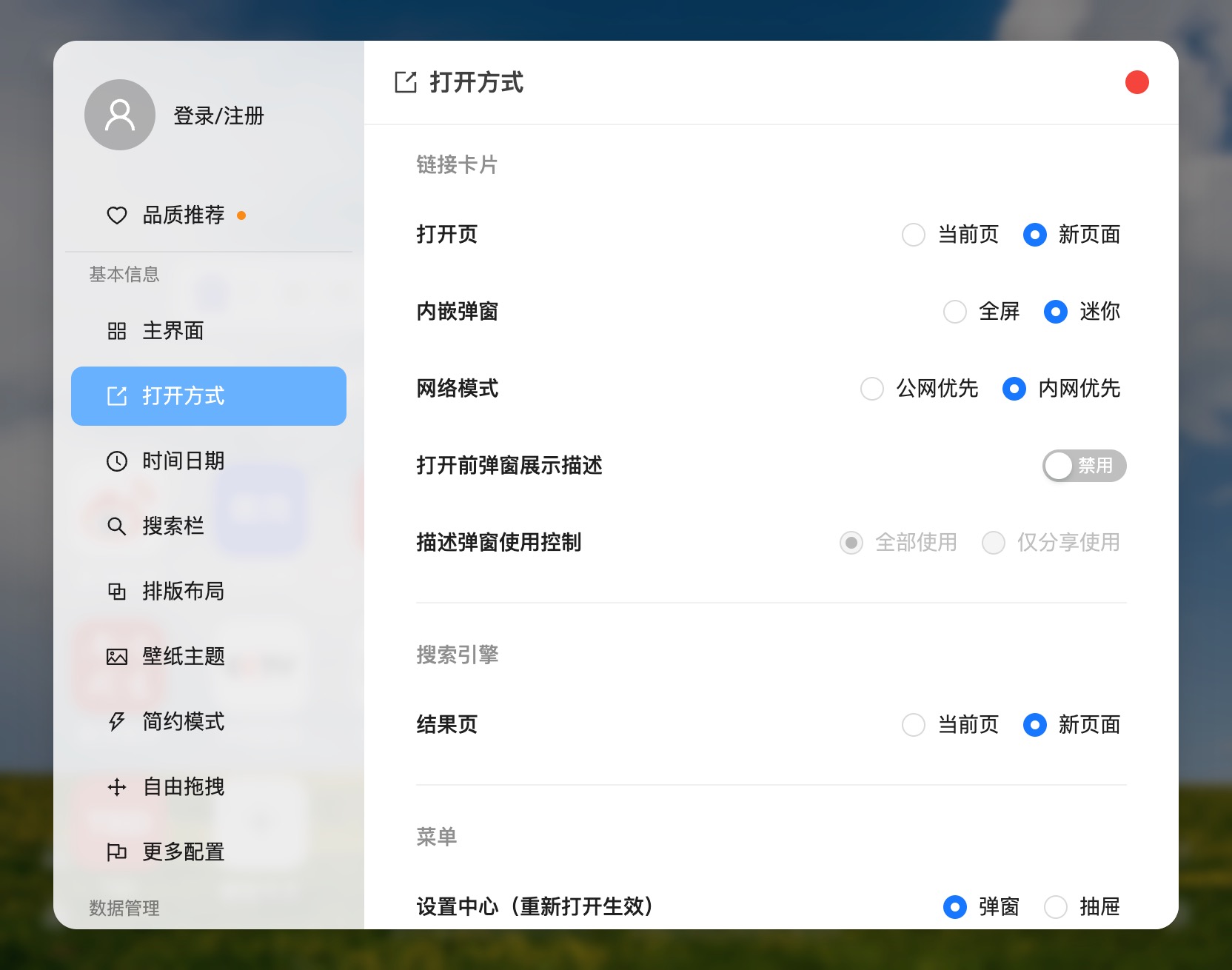Close settings with red dot button
1232x970 pixels.
pyautogui.click(x=1137, y=82)
